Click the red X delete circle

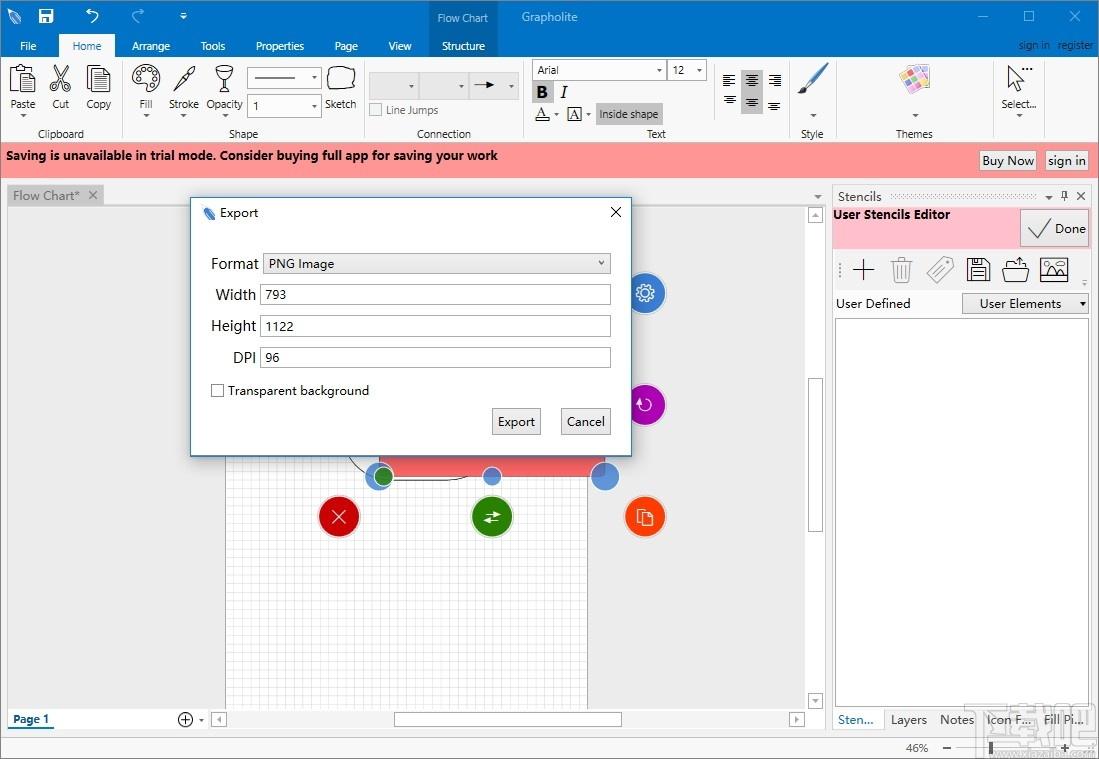coord(339,517)
